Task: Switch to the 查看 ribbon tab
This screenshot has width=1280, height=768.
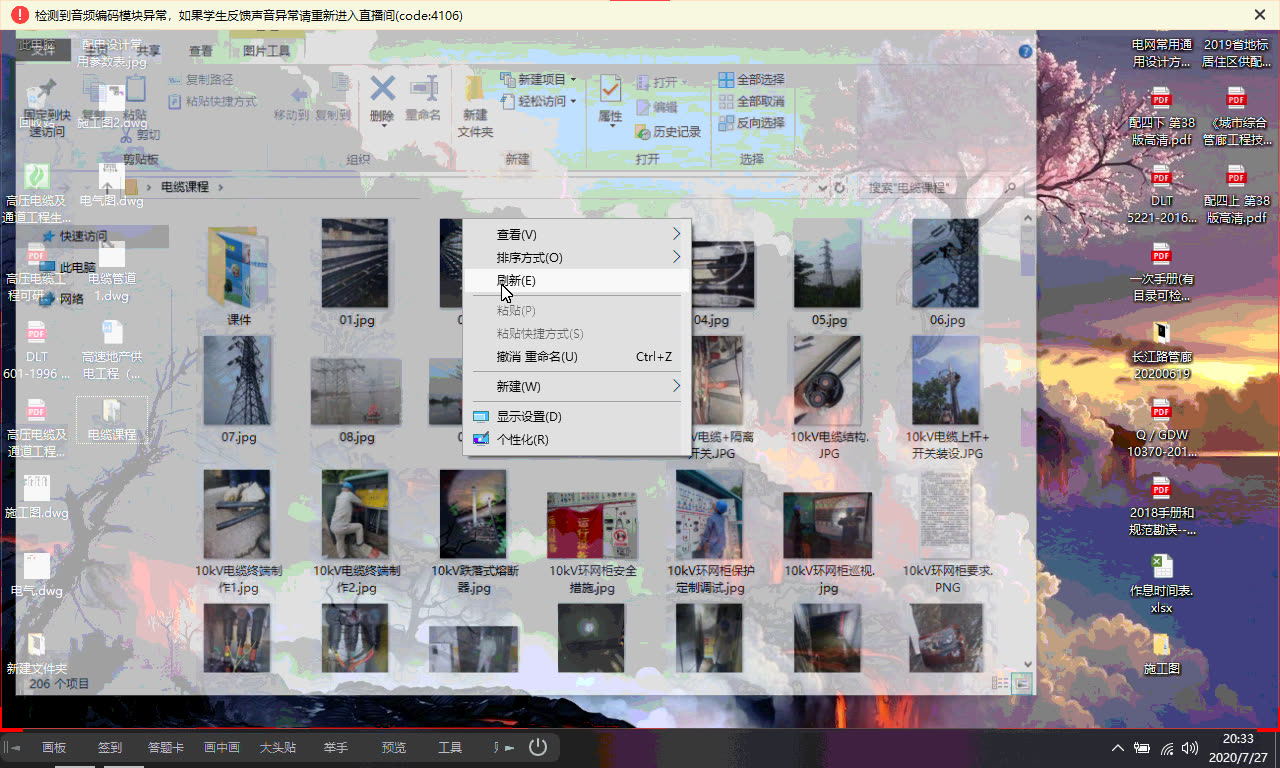Action: pyautogui.click(x=201, y=51)
